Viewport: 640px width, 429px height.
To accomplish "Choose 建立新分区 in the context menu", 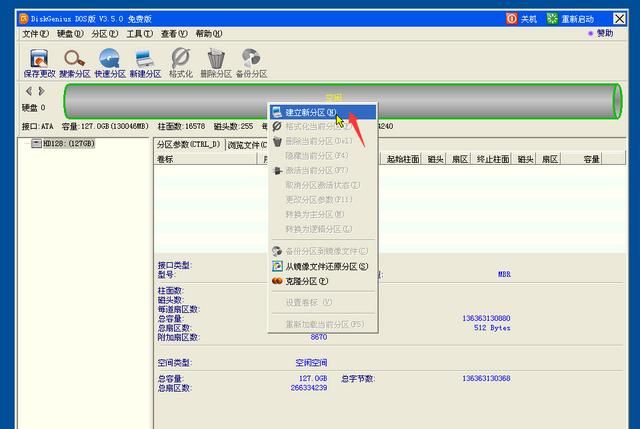I will coord(322,112).
